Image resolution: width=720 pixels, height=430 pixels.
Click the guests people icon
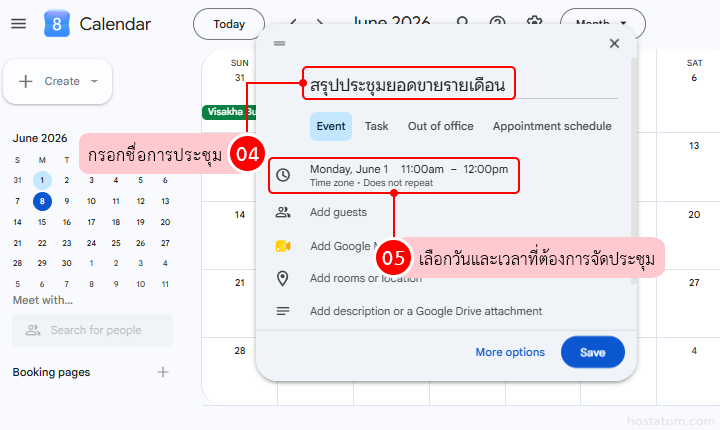click(283, 212)
